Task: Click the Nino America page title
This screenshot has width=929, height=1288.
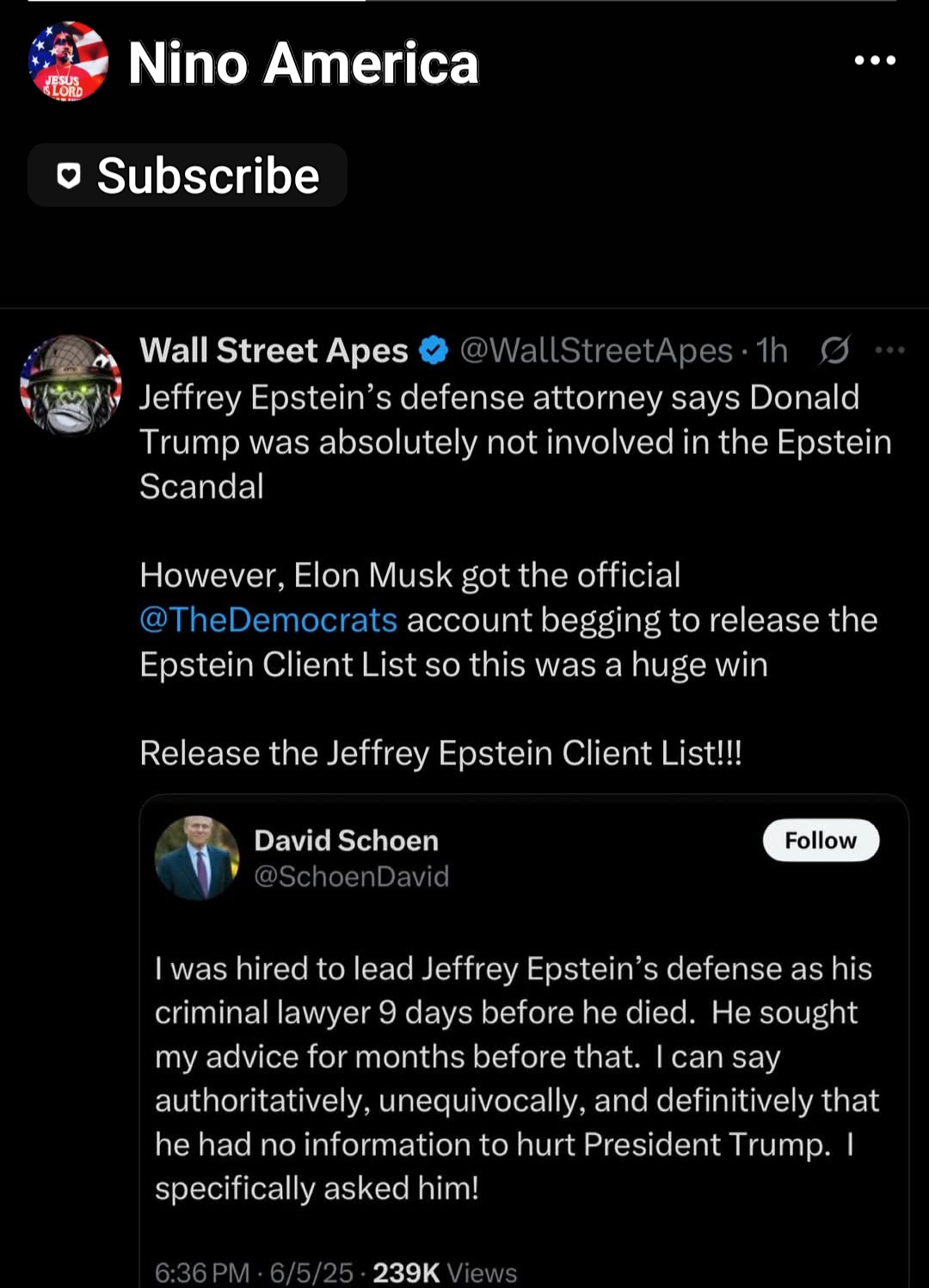Action: [303, 63]
